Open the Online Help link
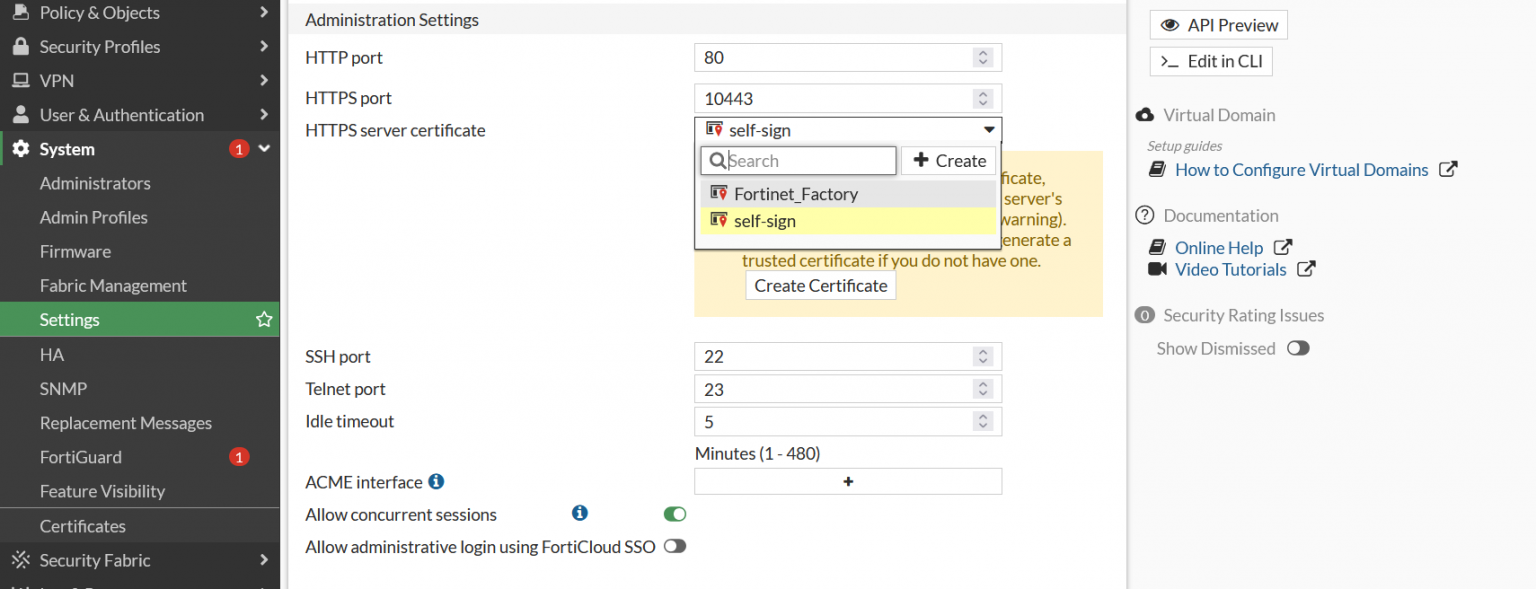1536x589 pixels. pos(1218,247)
